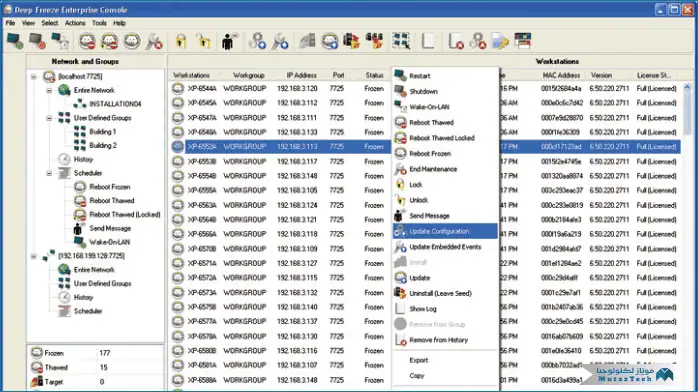Viewport: 698px width, 392px height.
Task: Click the bear Update toolbar icon with blue badge
Action: [330, 41]
